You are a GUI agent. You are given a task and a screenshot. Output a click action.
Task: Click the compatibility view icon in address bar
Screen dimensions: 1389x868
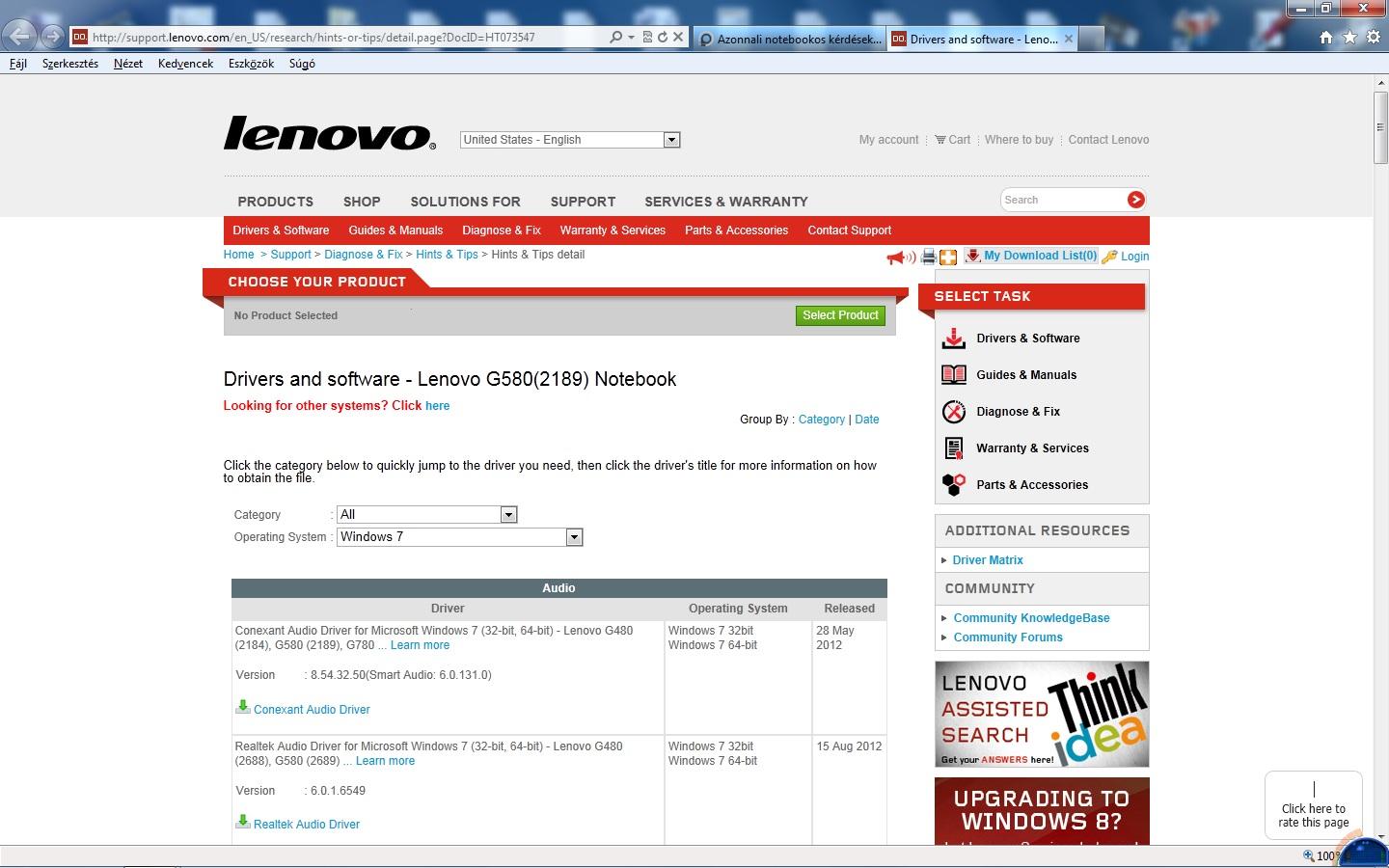coord(648,37)
